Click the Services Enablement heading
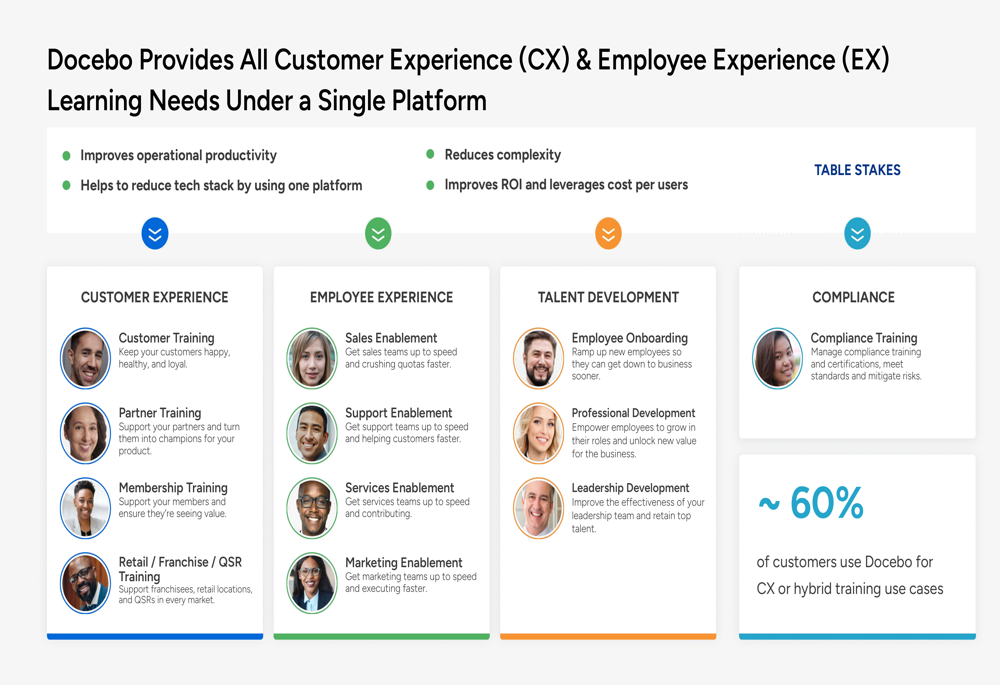This screenshot has height=685, width=1000. pyautogui.click(x=400, y=488)
